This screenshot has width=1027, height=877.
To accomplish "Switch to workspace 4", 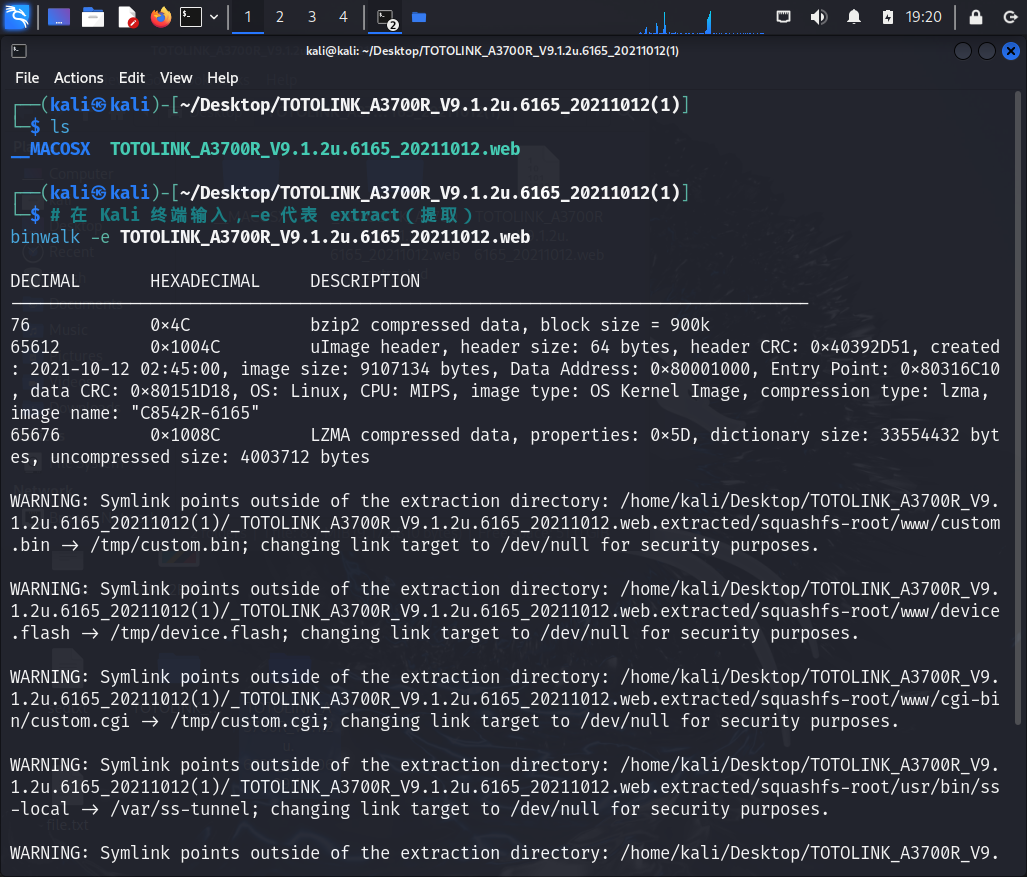I will [343, 17].
